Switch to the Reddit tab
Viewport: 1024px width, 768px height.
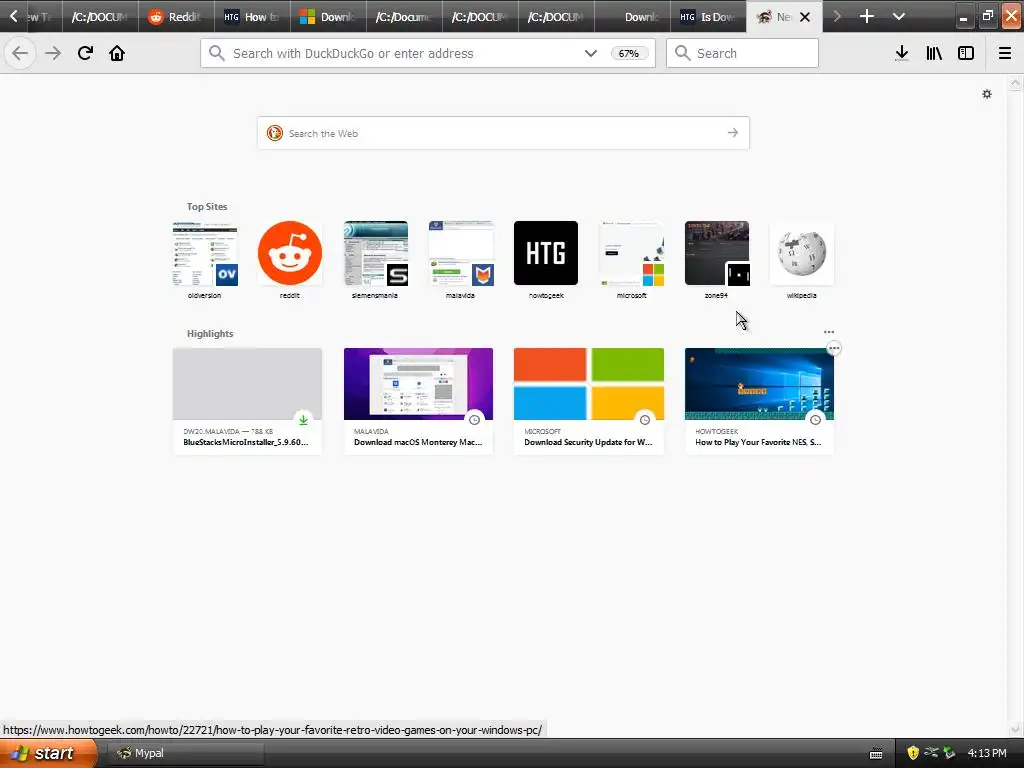176,16
